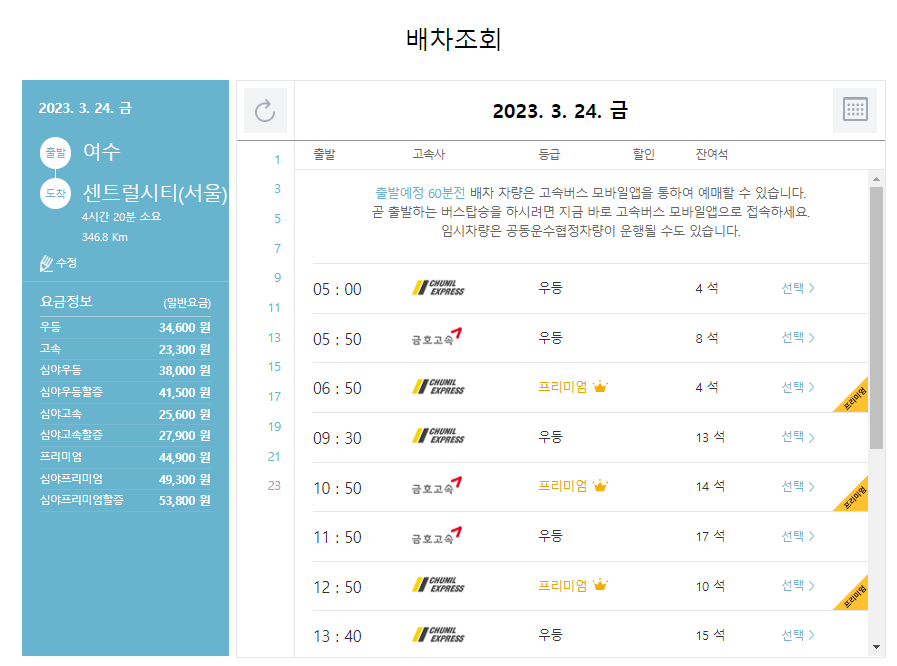Screen dimensions: 897x666
Task: Jump to hour 15 in time list
Action: click(275, 367)
